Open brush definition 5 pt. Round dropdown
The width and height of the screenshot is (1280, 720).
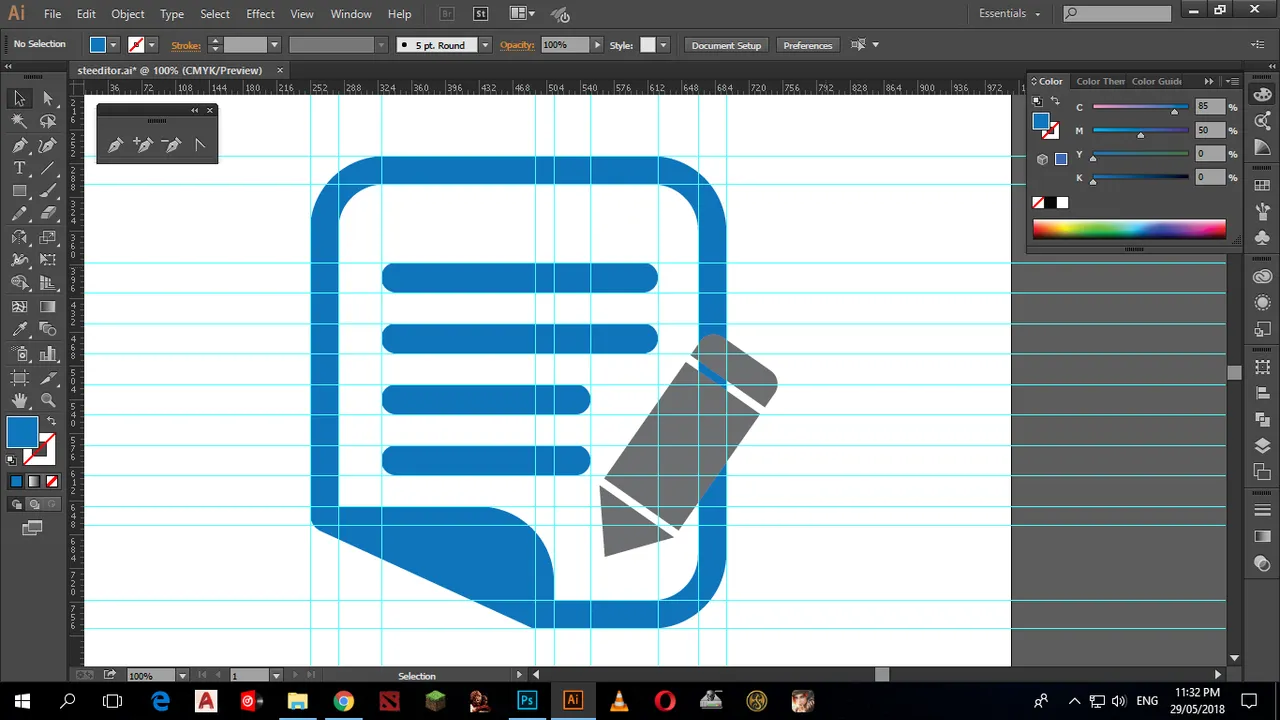pyautogui.click(x=485, y=45)
